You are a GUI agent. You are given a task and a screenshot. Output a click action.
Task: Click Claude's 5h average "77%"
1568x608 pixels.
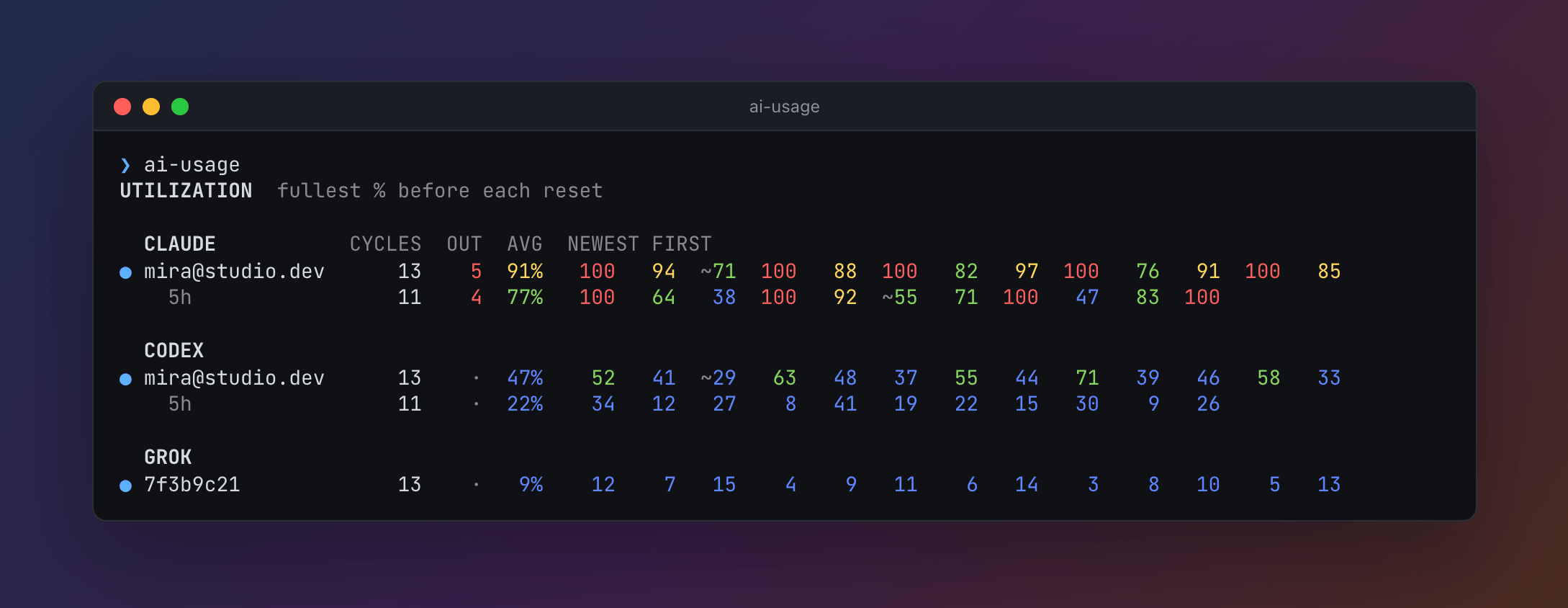coord(525,298)
